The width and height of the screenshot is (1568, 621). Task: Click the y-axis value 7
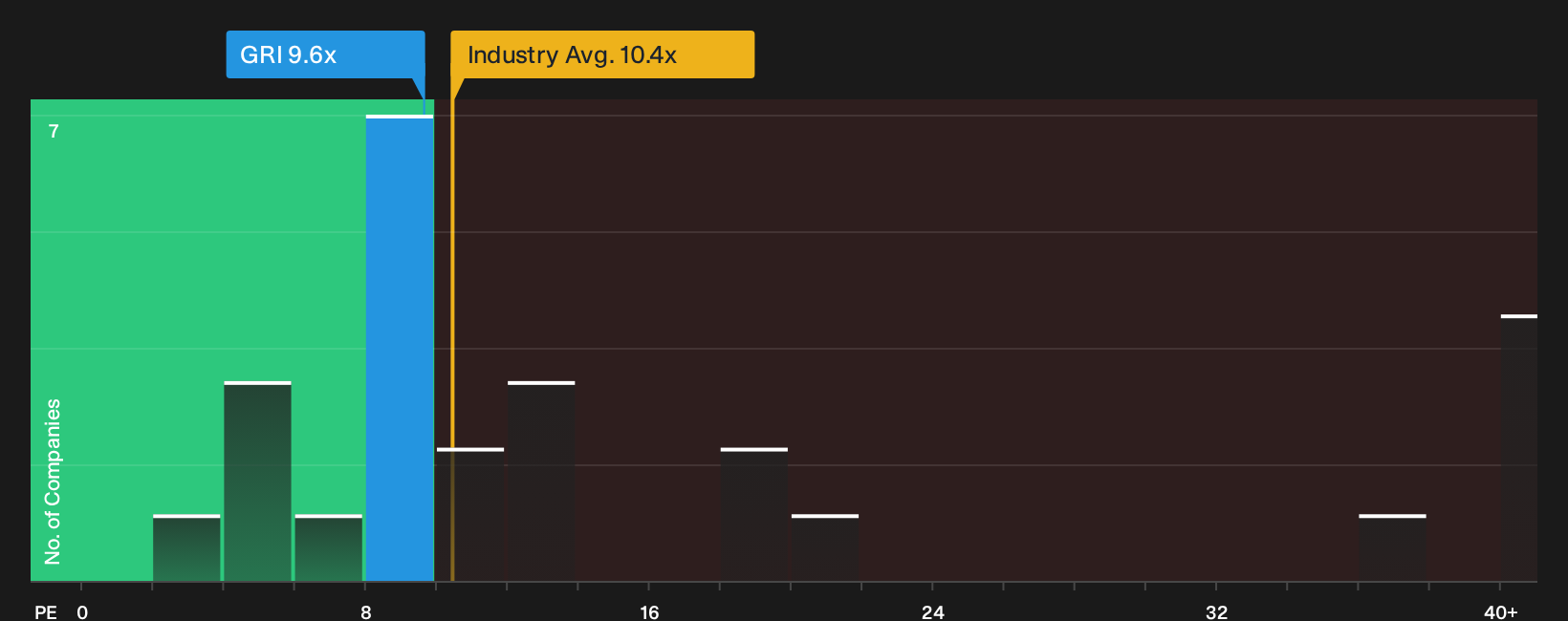(54, 131)
